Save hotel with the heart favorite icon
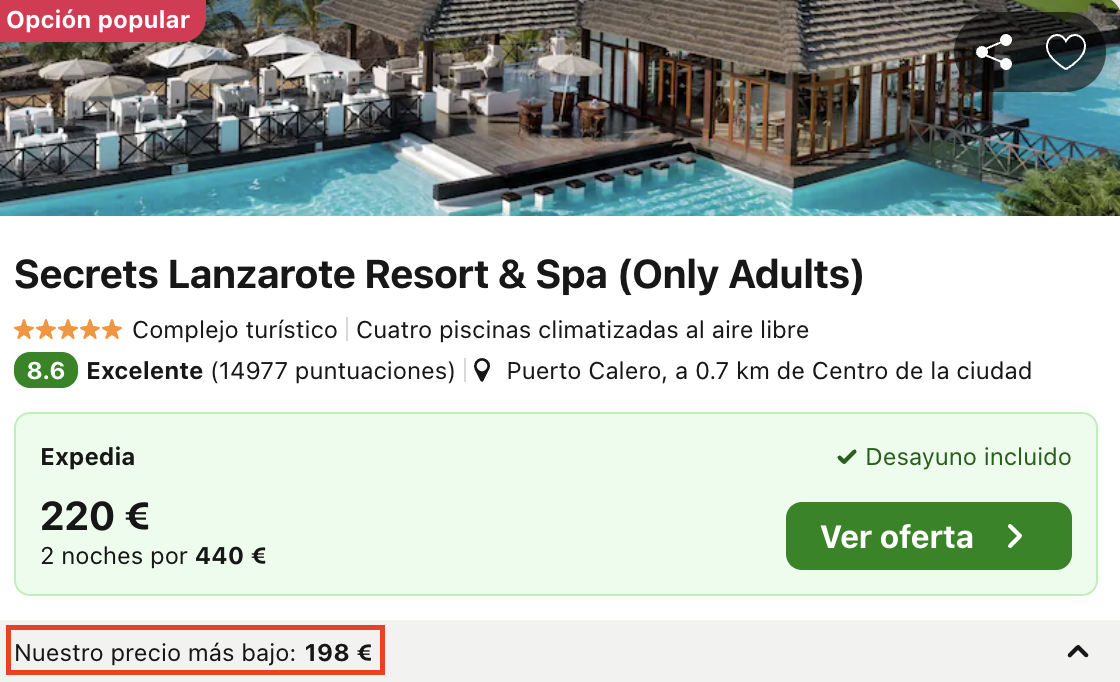This screenshot has width=1120, height=682. (x=1066, y=52)
